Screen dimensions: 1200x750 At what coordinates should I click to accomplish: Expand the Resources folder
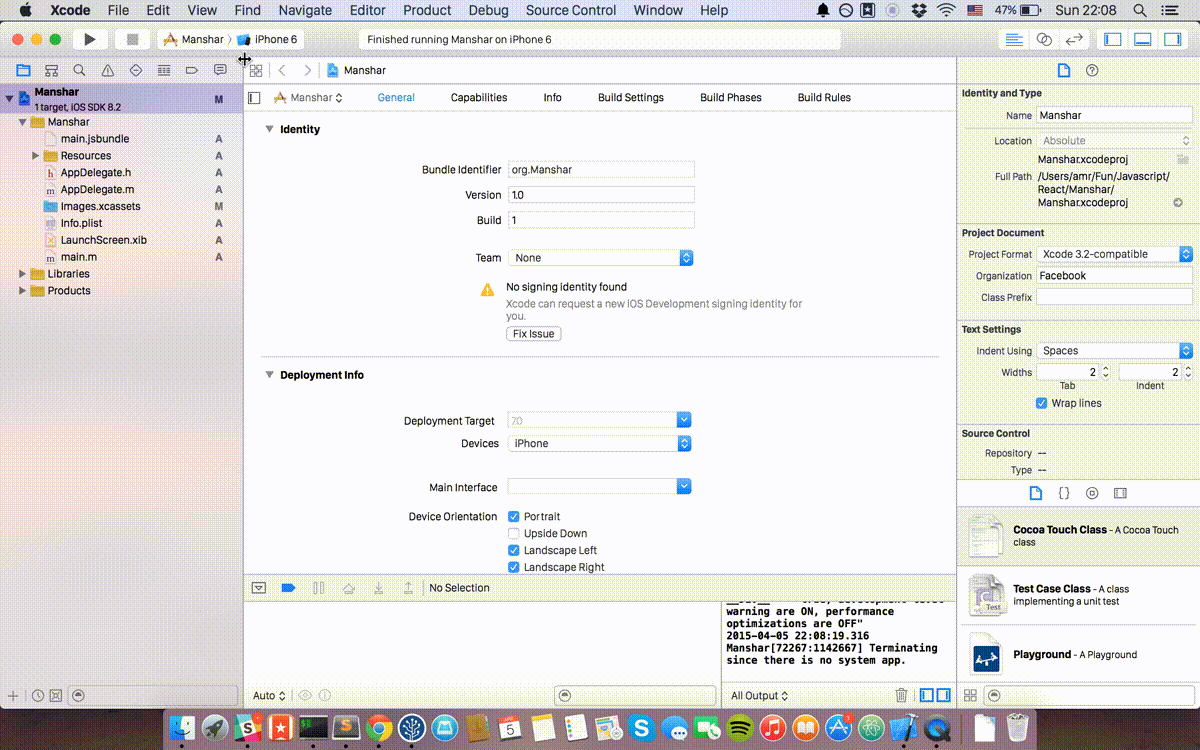pyautogui.click(x=36, y=156)
